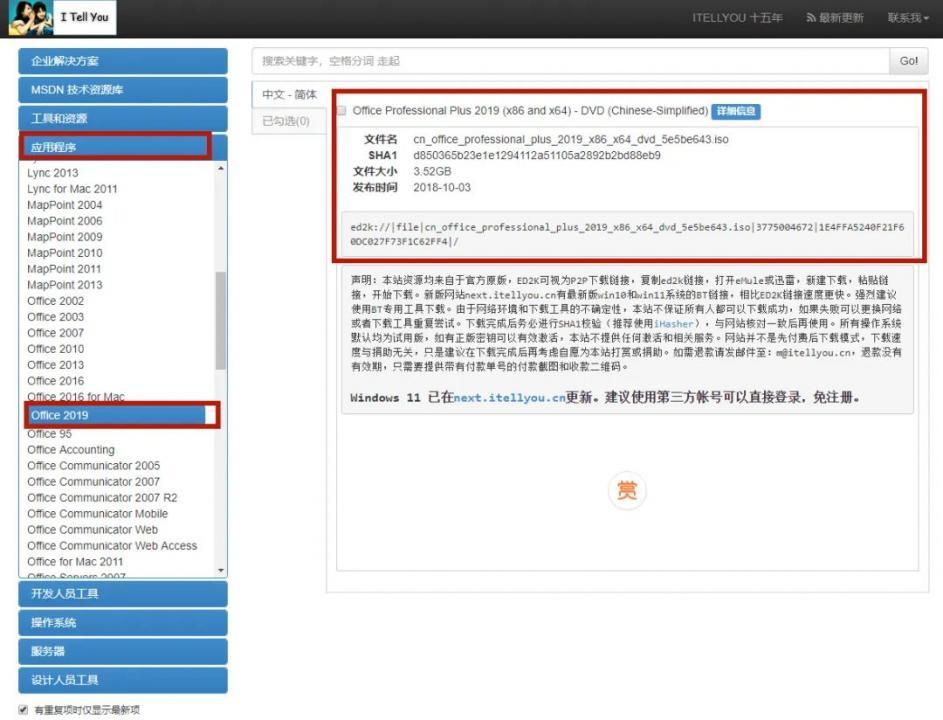Select MapPoint 2013 in the list
The width and height of the screenshot is (943, 720).
pyautogui.click(x=64, y=285)
